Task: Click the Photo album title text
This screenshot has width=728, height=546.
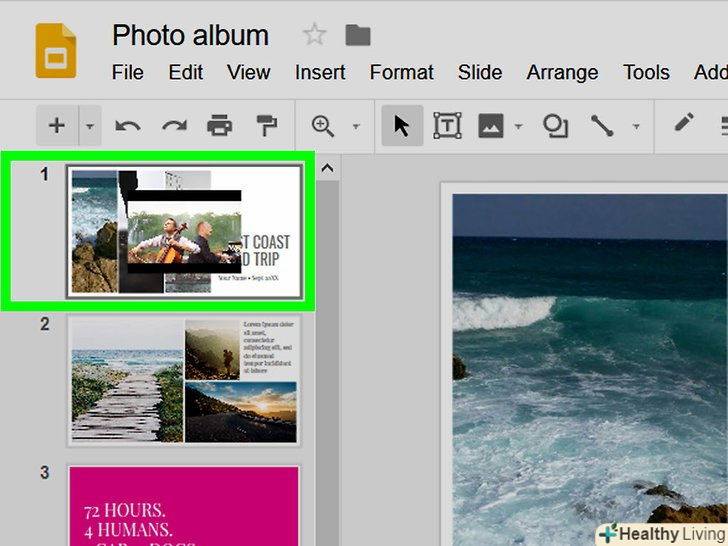Action: coord(190,35)
